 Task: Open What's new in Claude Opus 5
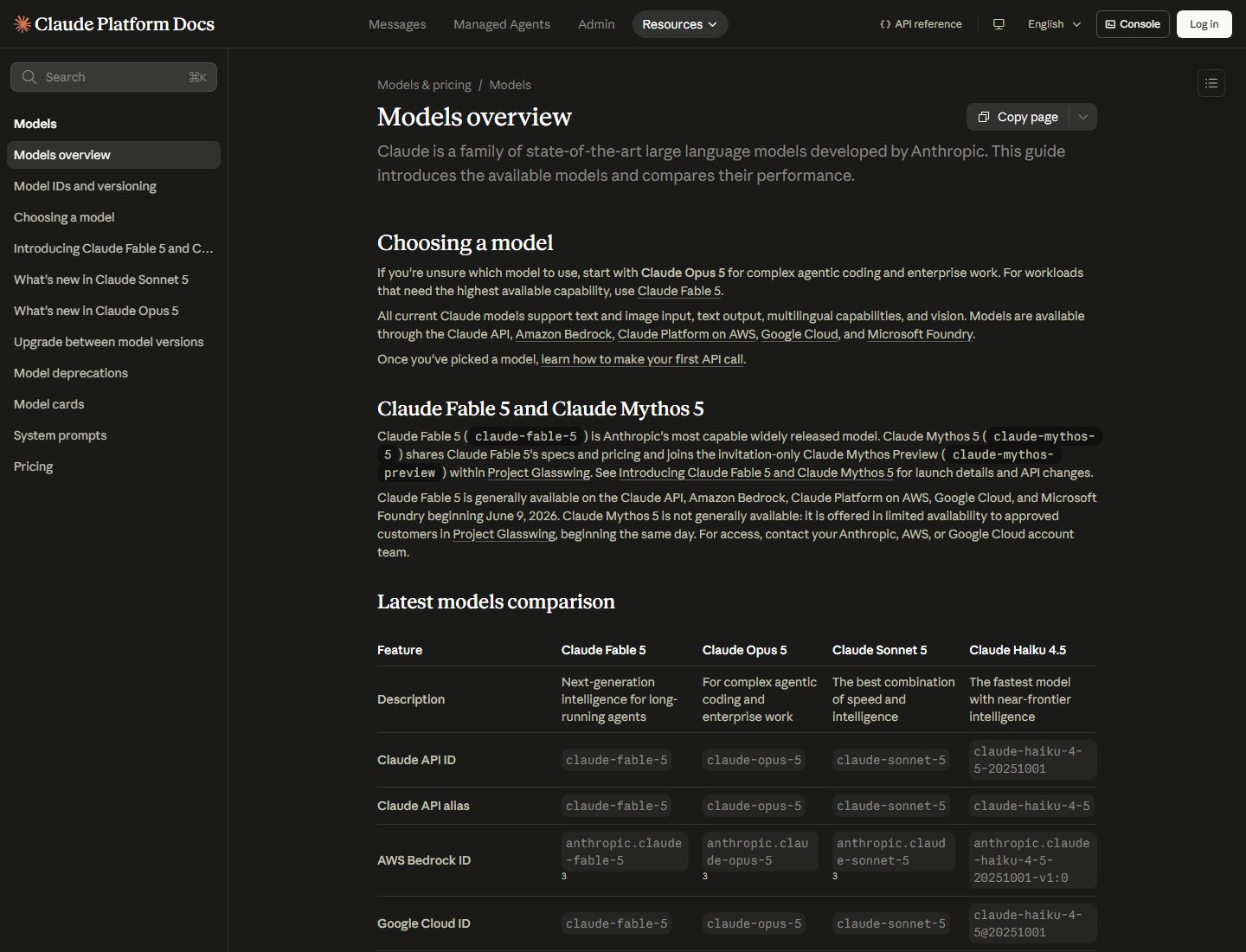tap(113, 311)
